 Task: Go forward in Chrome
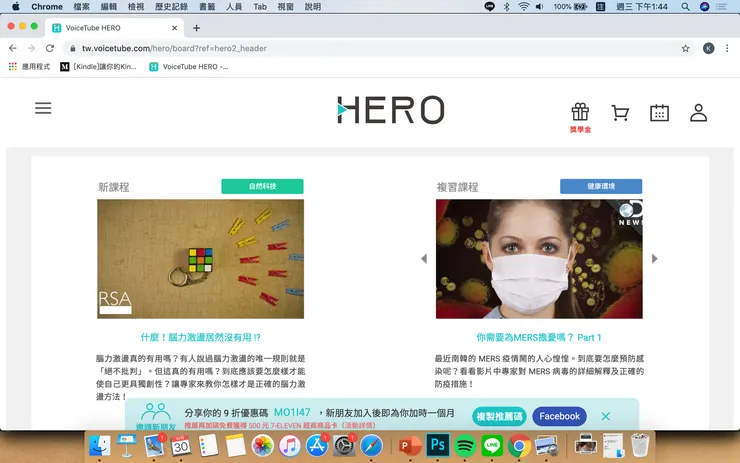[x=31, y=48]
